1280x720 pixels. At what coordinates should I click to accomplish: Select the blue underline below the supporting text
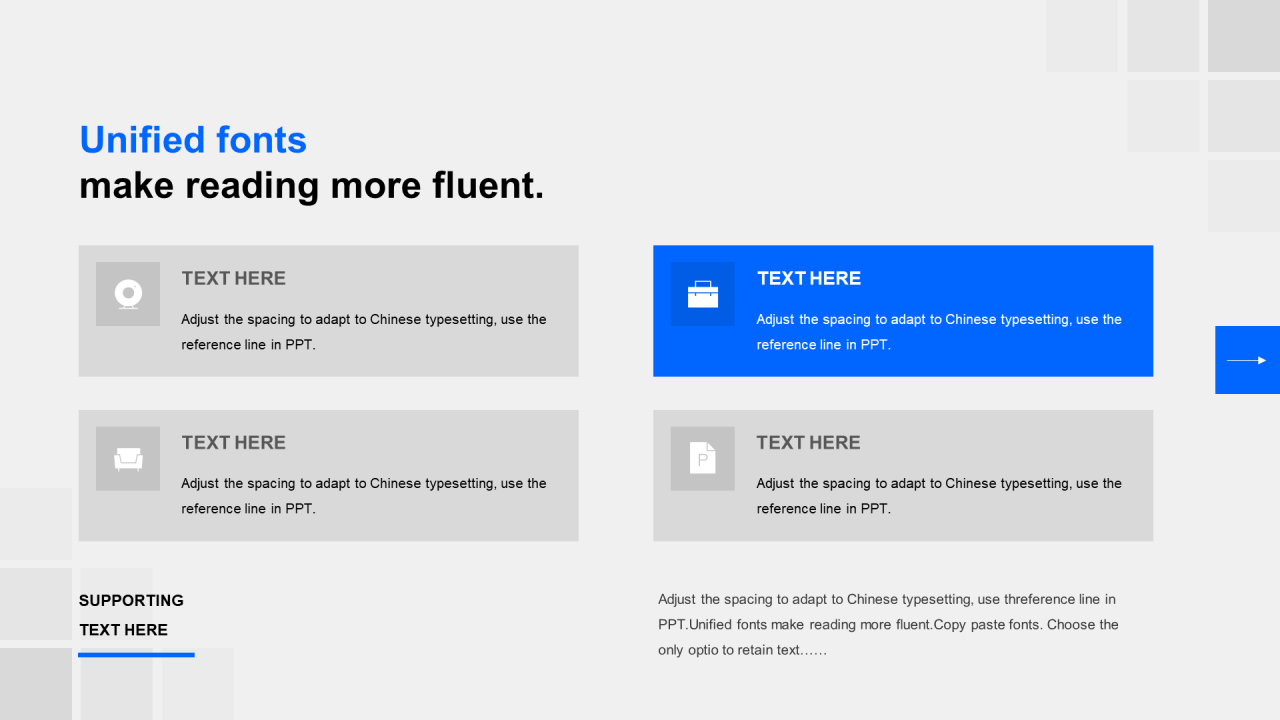[x=136, y=655]
